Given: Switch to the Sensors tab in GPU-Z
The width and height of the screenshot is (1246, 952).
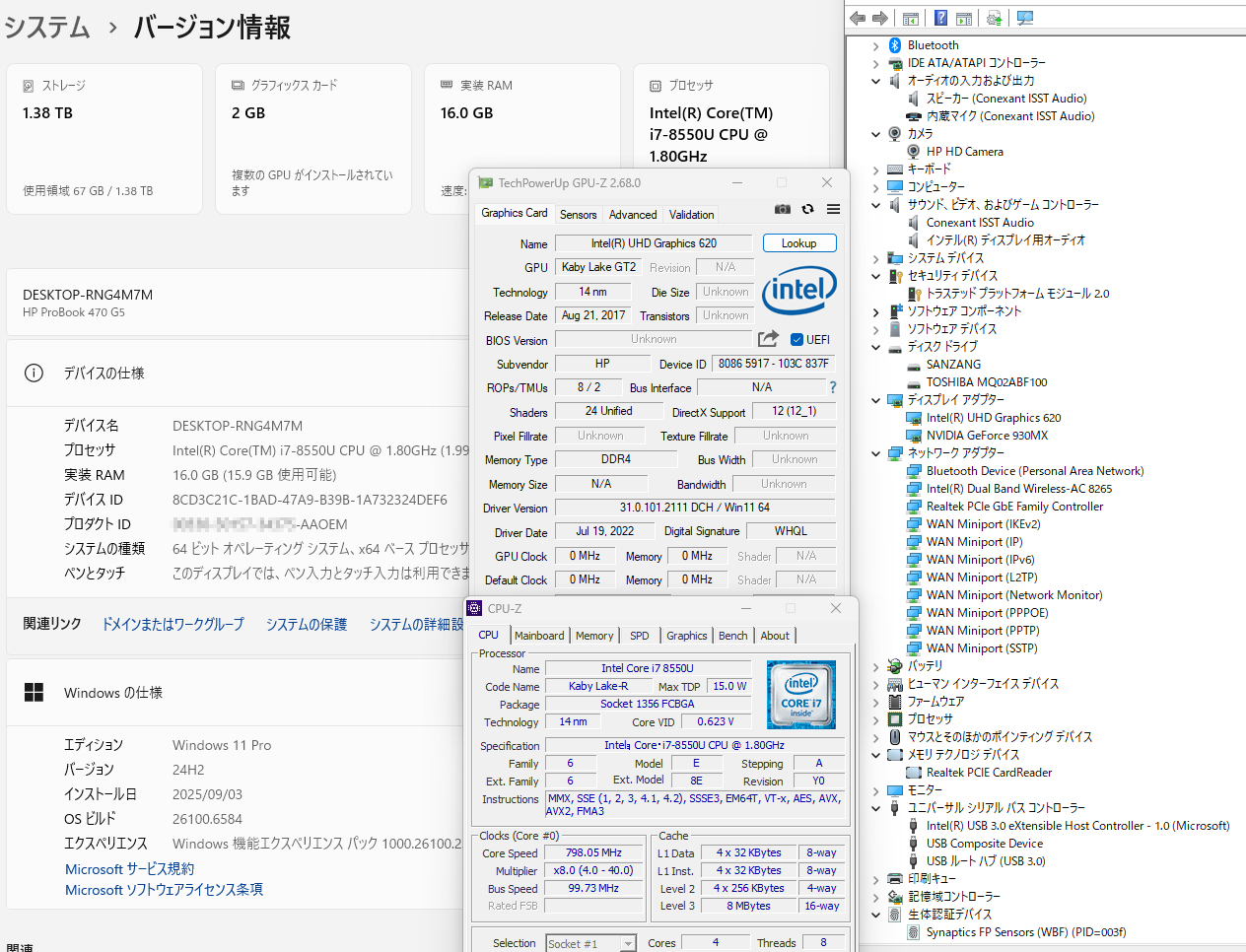Looking at the screenshot, I should pyautogui.click(x=579, y=215).
